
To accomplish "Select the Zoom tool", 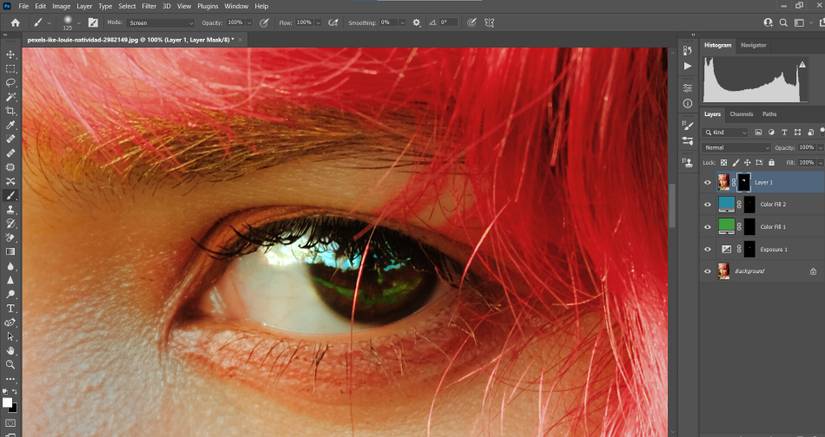I will (x=11, y=364).
